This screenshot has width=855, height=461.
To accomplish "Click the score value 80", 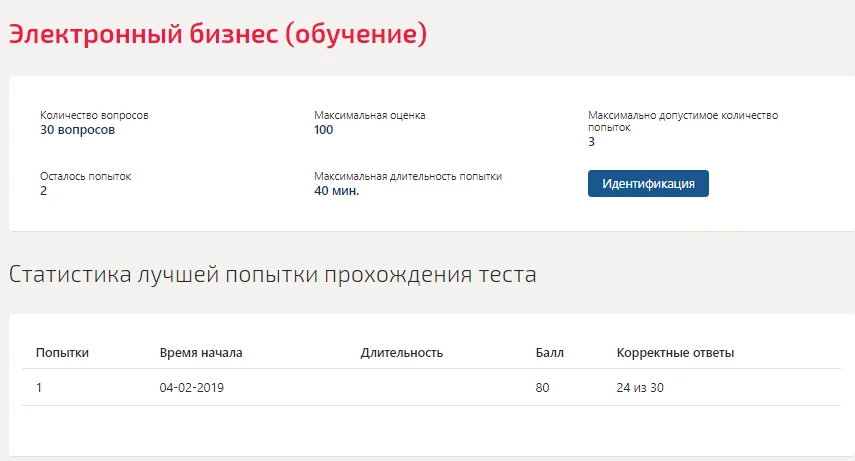I will tap(542, 388).
